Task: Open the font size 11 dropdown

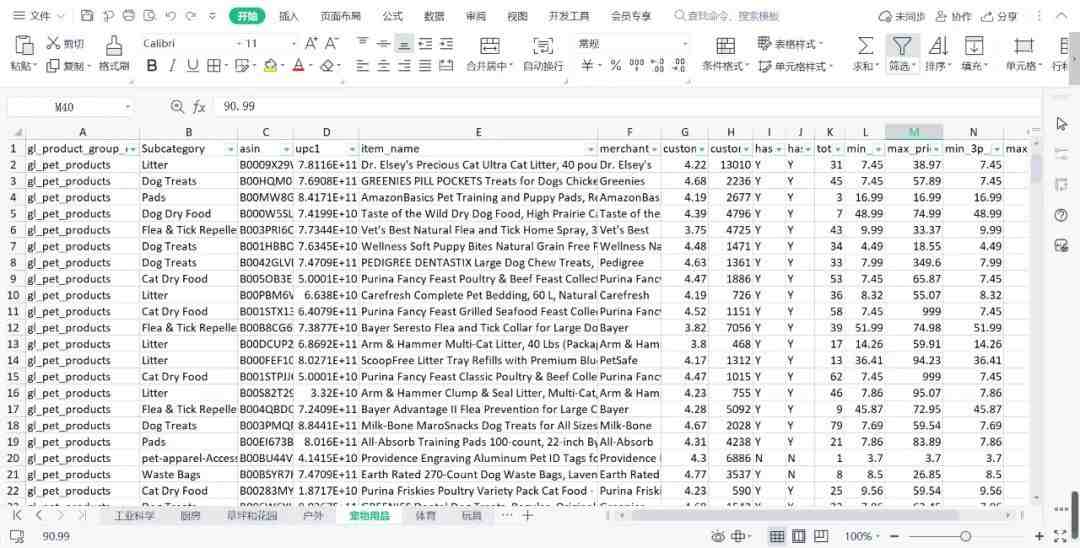Action: click(293, 43)
